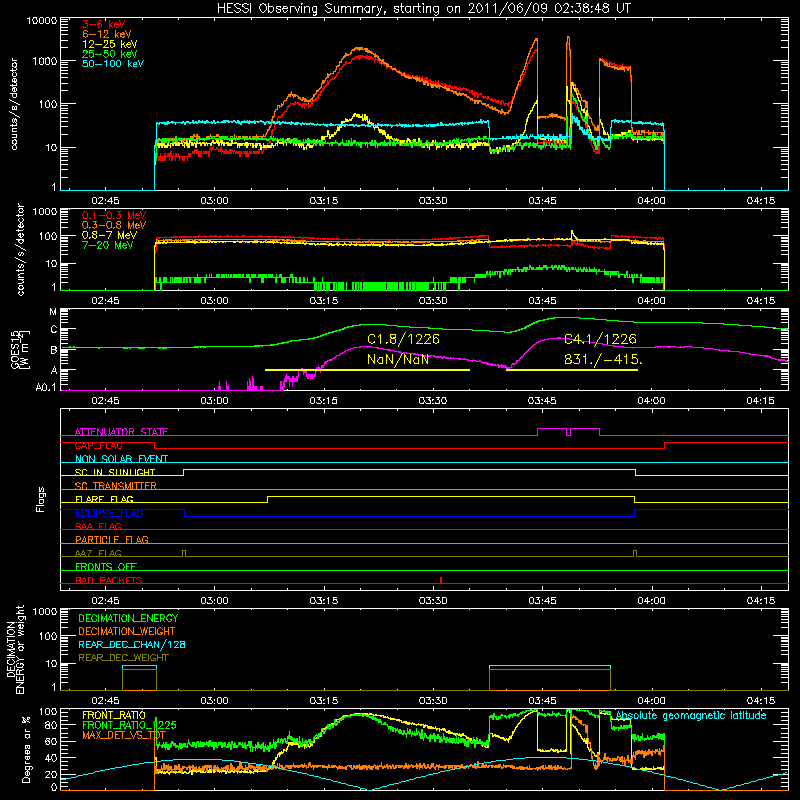
Task: Click the SAA_FLAG label
Action: point(98,526)
